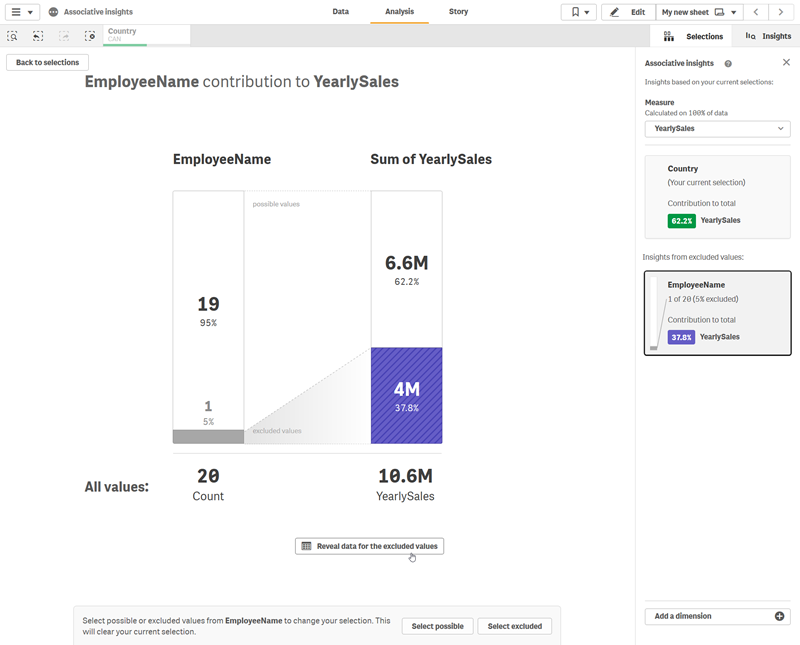Step back to the previous selection state

38,35
